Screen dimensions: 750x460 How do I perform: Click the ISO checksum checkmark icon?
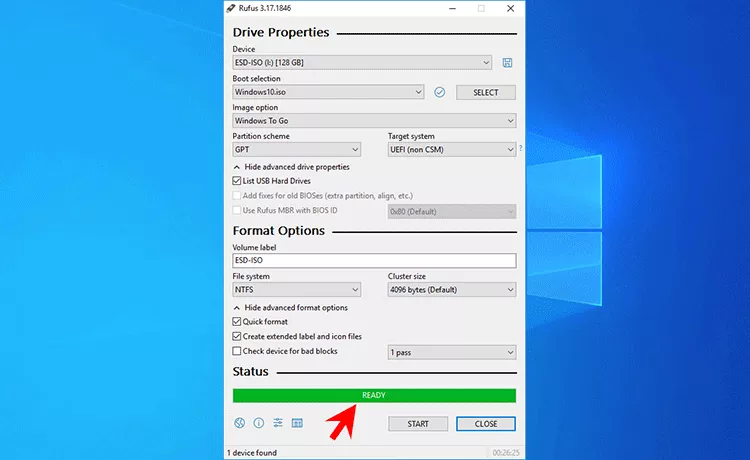pos(439,92)
